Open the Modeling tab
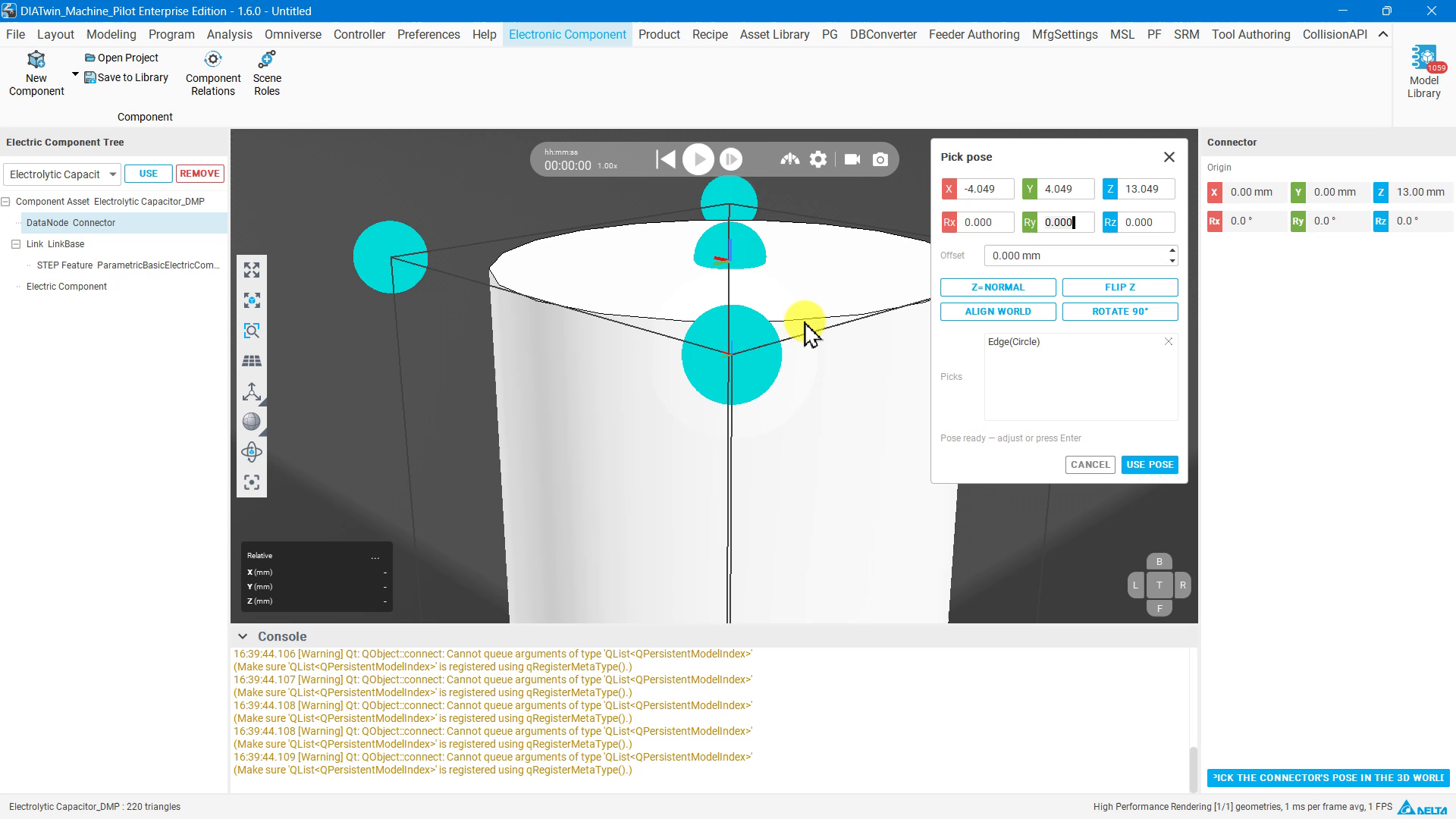Image resolution: width=1456 pixels, height=819 pixels. (x=111, y=34)
